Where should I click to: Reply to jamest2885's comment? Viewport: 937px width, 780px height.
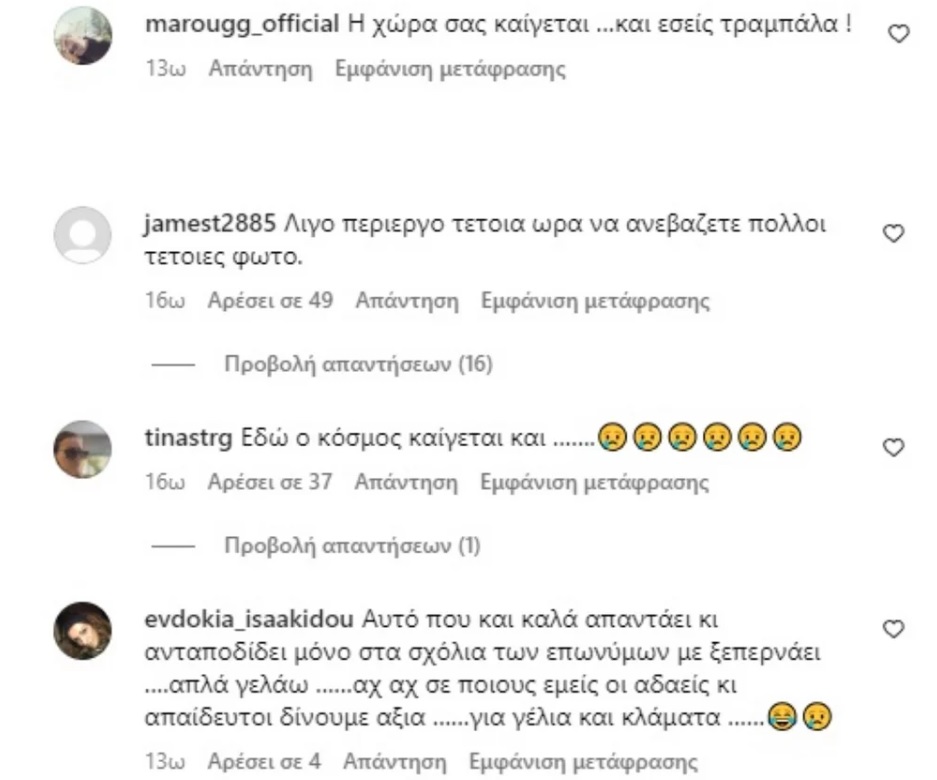407,301
